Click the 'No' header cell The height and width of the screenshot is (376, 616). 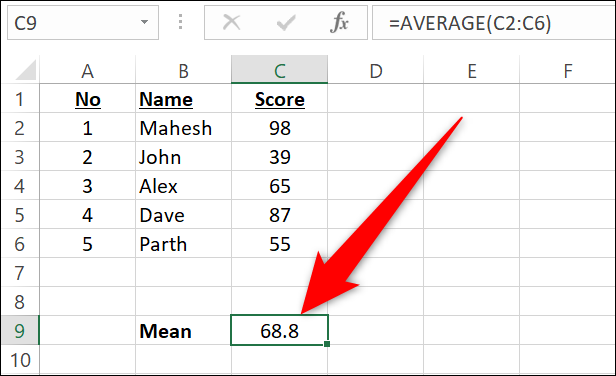(x=88, y=98)
